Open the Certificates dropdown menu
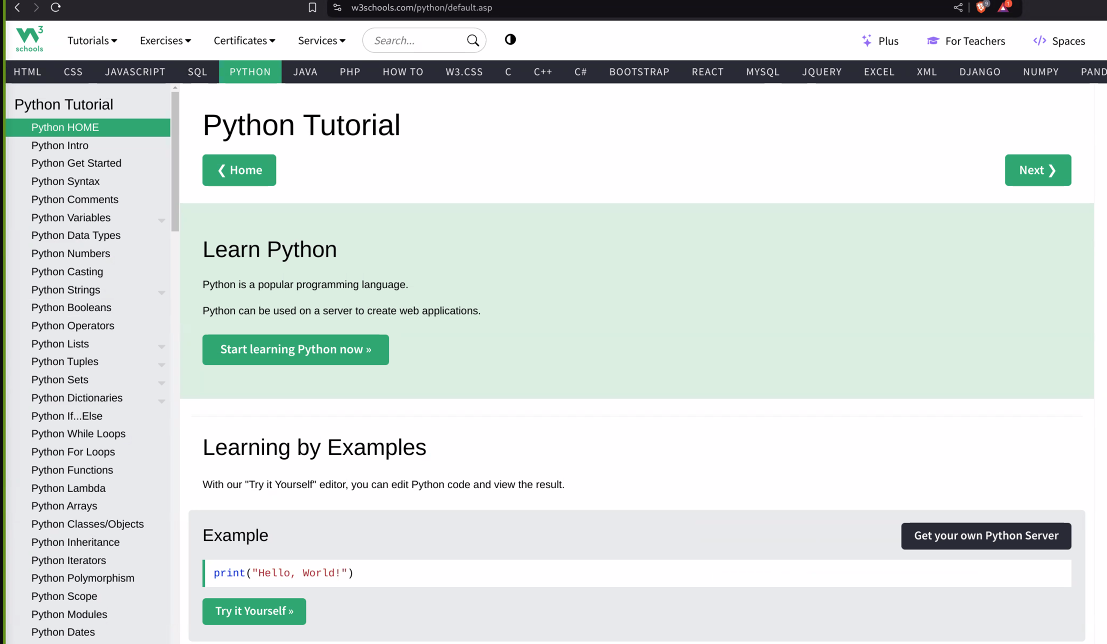The image size is (1107, 644). point(244,40)
